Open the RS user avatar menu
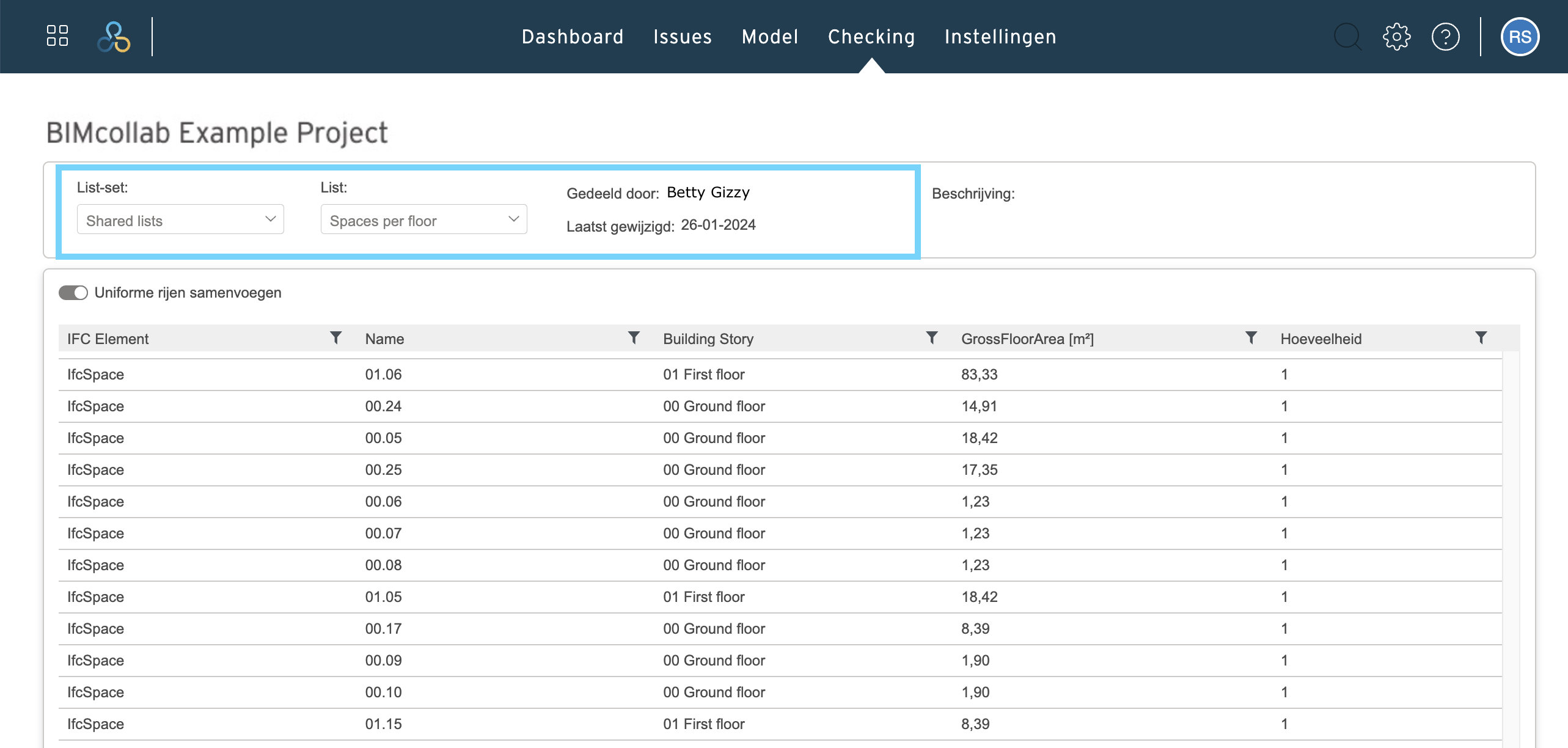This screenshot has height=748, width=1568. coord(1520,37)
